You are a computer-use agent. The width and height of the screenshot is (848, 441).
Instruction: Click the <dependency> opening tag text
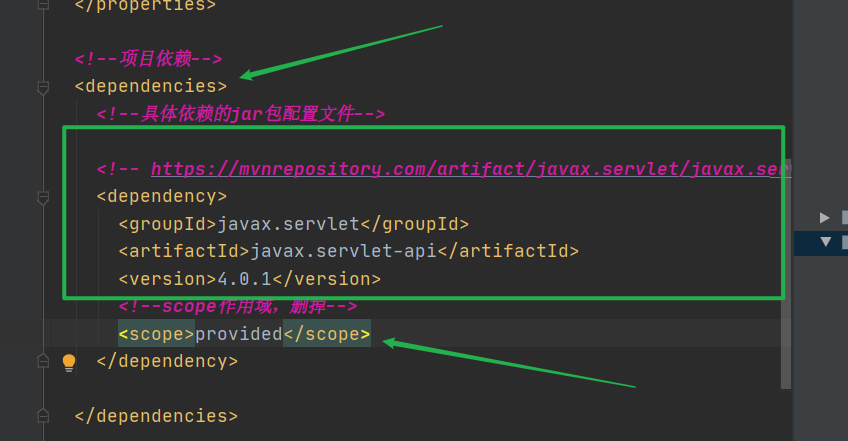pos(162,196)
